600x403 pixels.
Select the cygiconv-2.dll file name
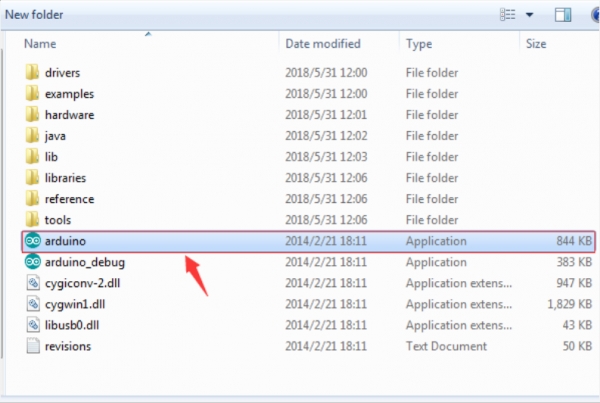(x=82, y=283)
